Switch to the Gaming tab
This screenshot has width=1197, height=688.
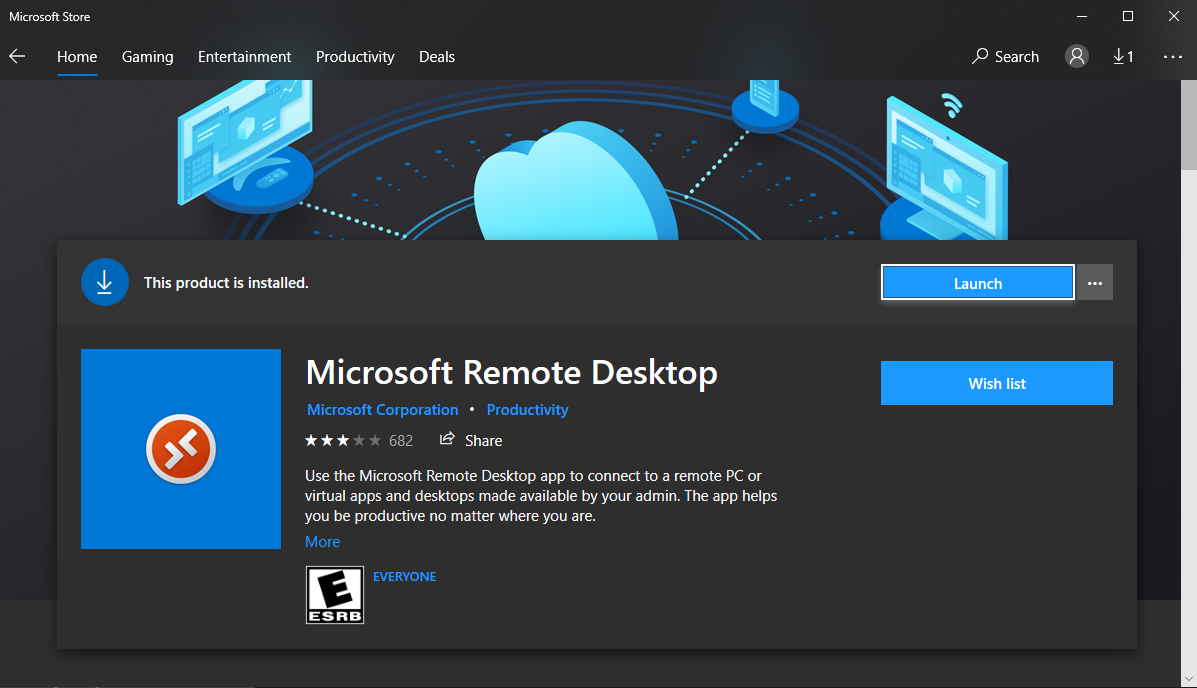(x=147, y=57)
